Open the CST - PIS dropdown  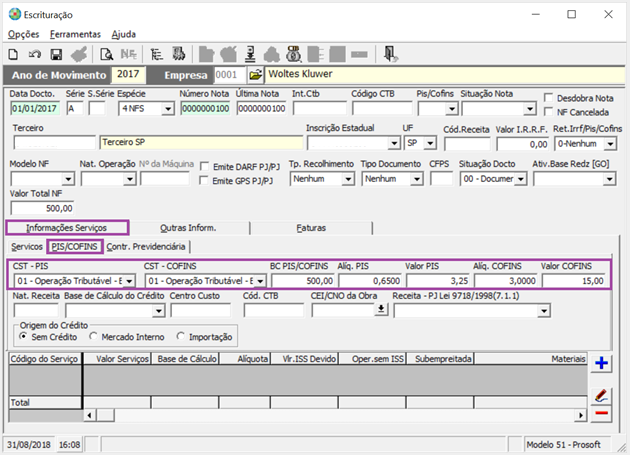click(129, 281)
